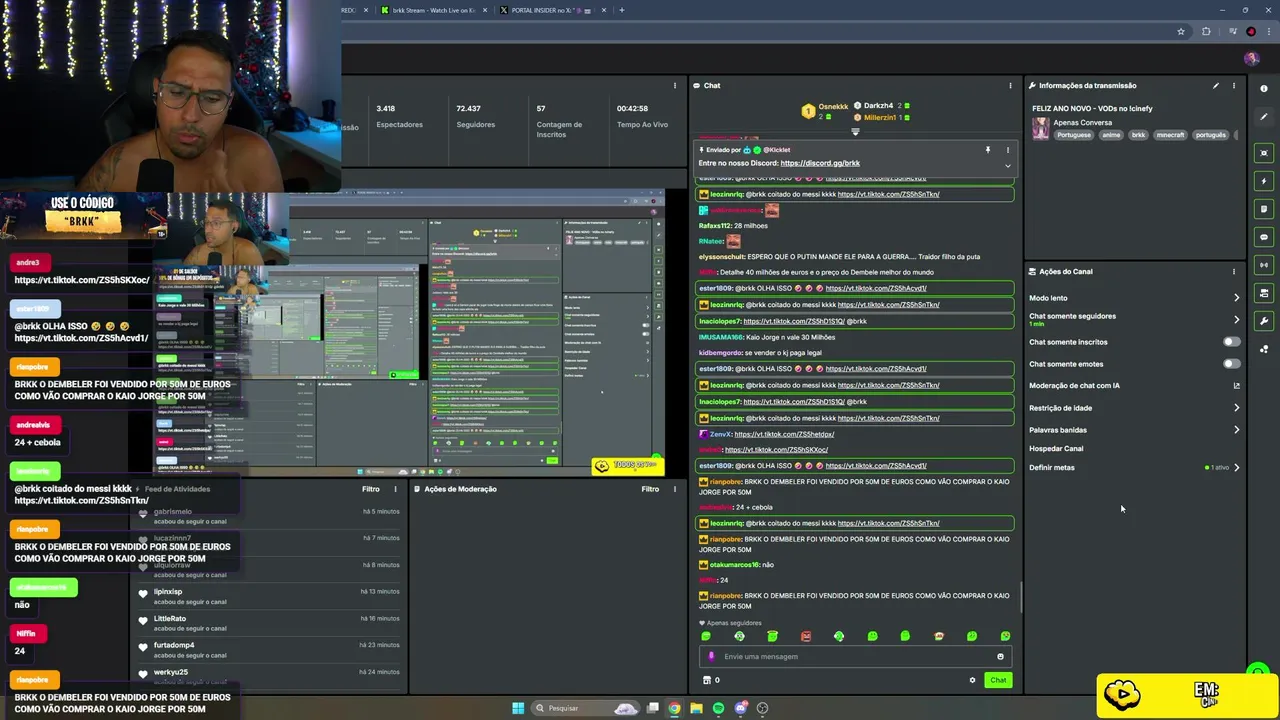Expand Modo lento settings
1280x720 pixels.
(1236, 298)
